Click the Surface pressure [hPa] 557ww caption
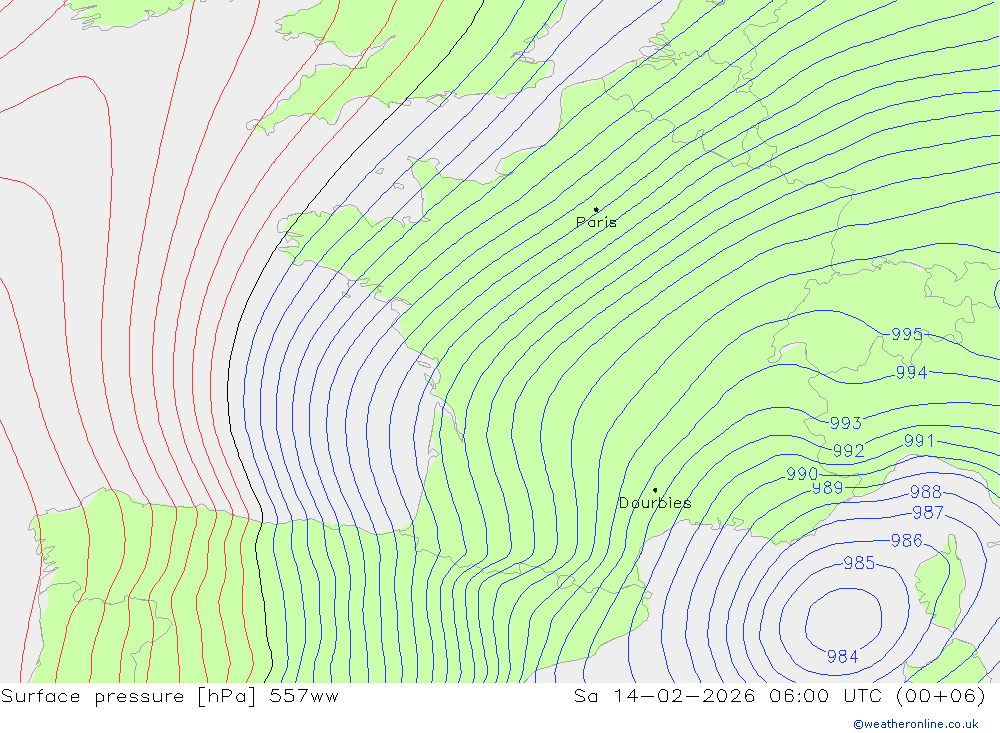1000x733 pixels. pyautogui.click(x=170, y=696)
